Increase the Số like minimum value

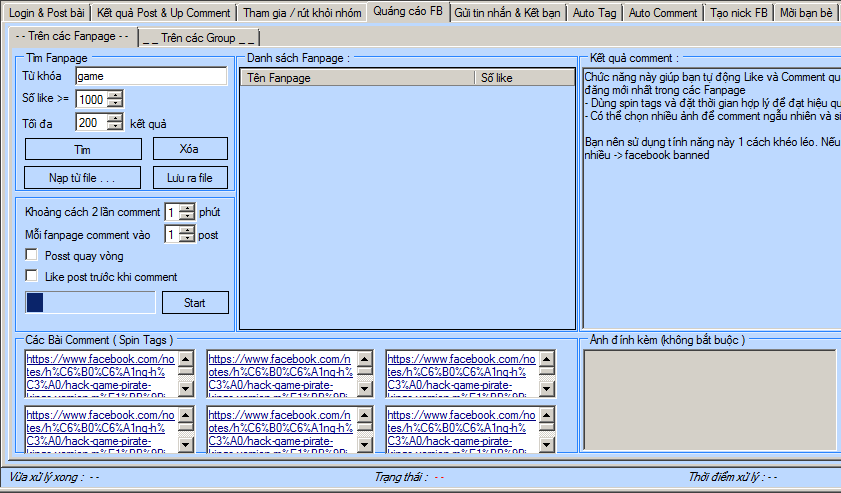pyautogui.click(x=115, y=95)
